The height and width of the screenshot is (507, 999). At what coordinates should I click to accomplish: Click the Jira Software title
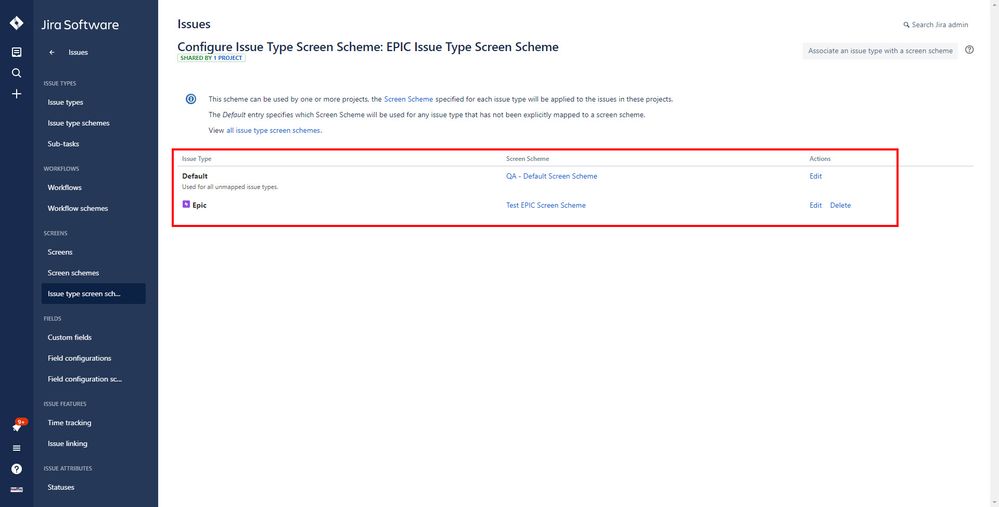(80, 25)
